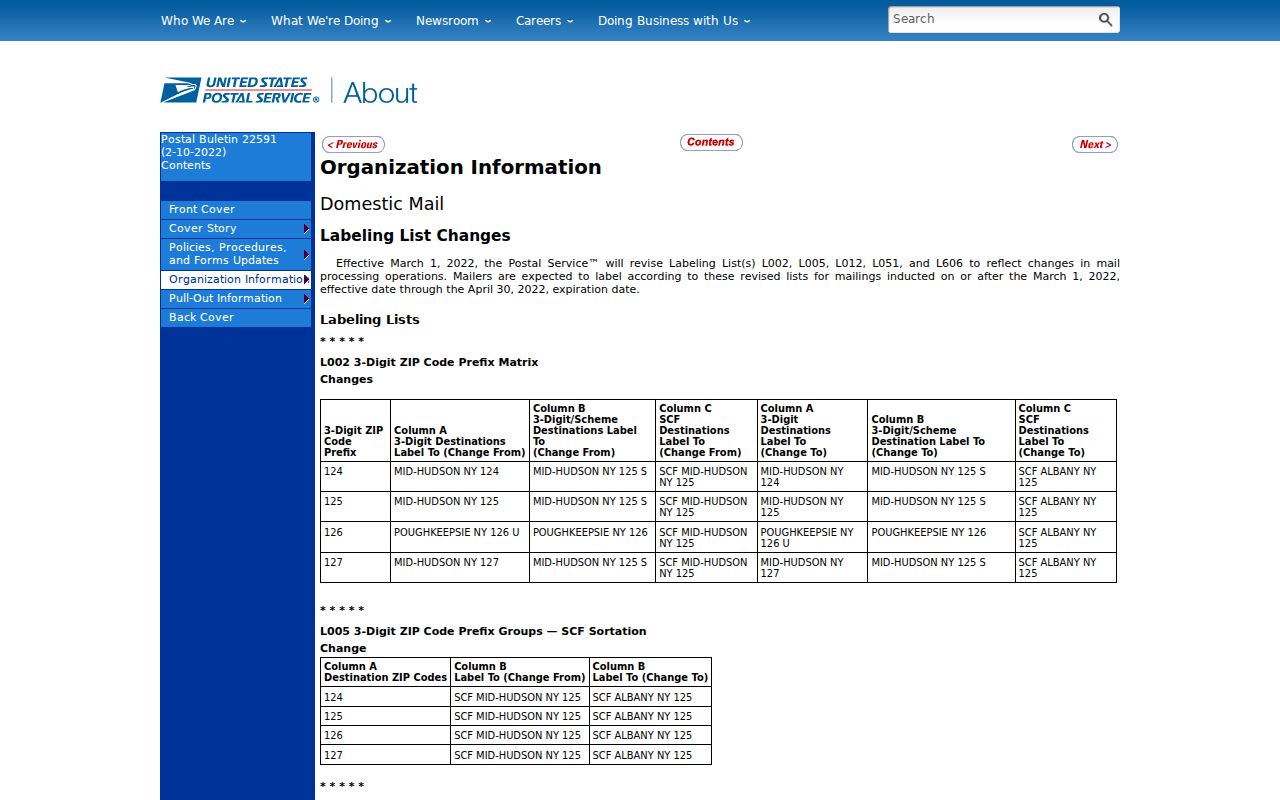Open the USPS eagle logo
This screenshot has height=800, width=1280.
coord(240,90)
